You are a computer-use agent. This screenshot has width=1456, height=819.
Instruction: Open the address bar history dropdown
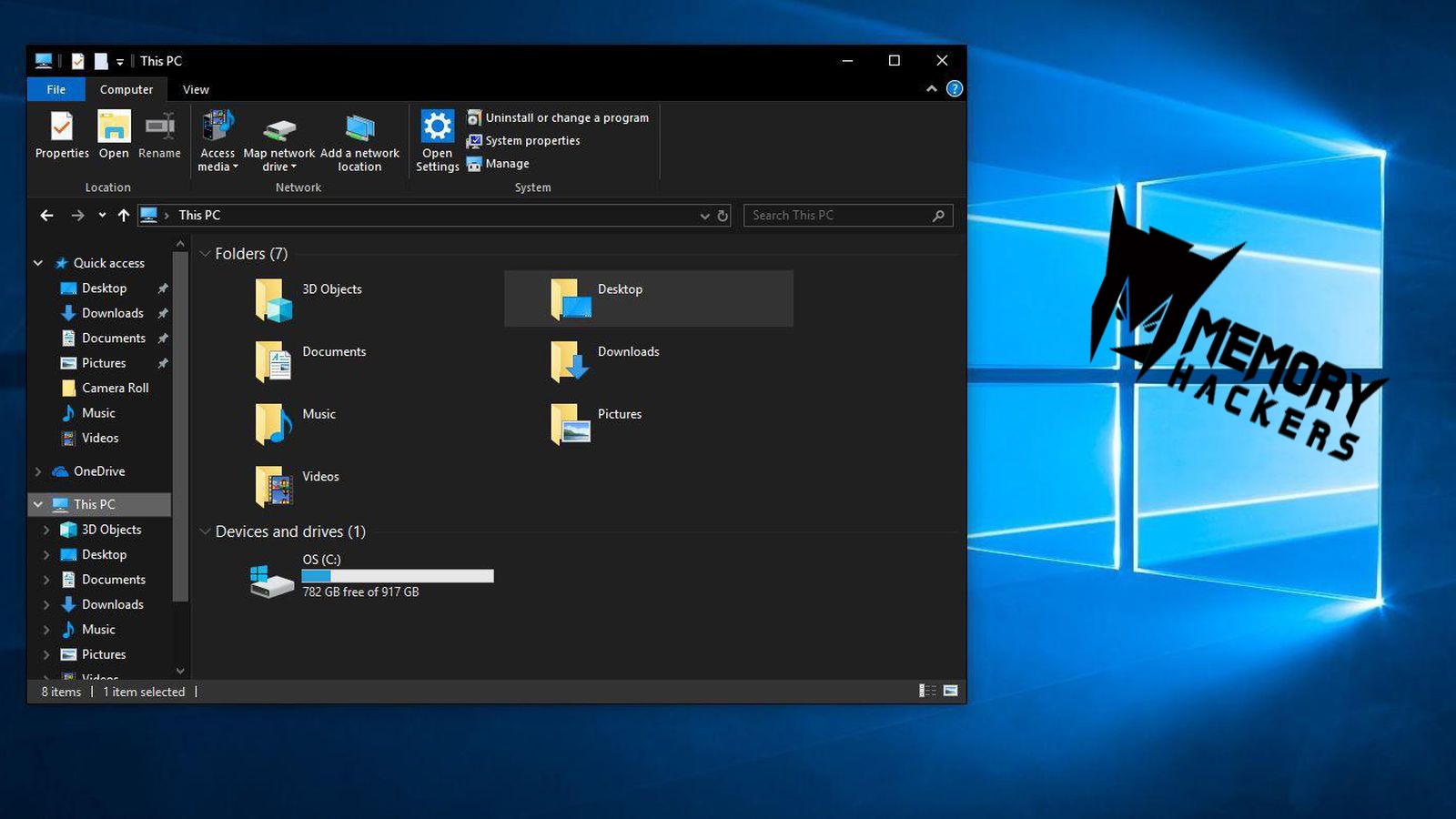[x=704, y=216]
